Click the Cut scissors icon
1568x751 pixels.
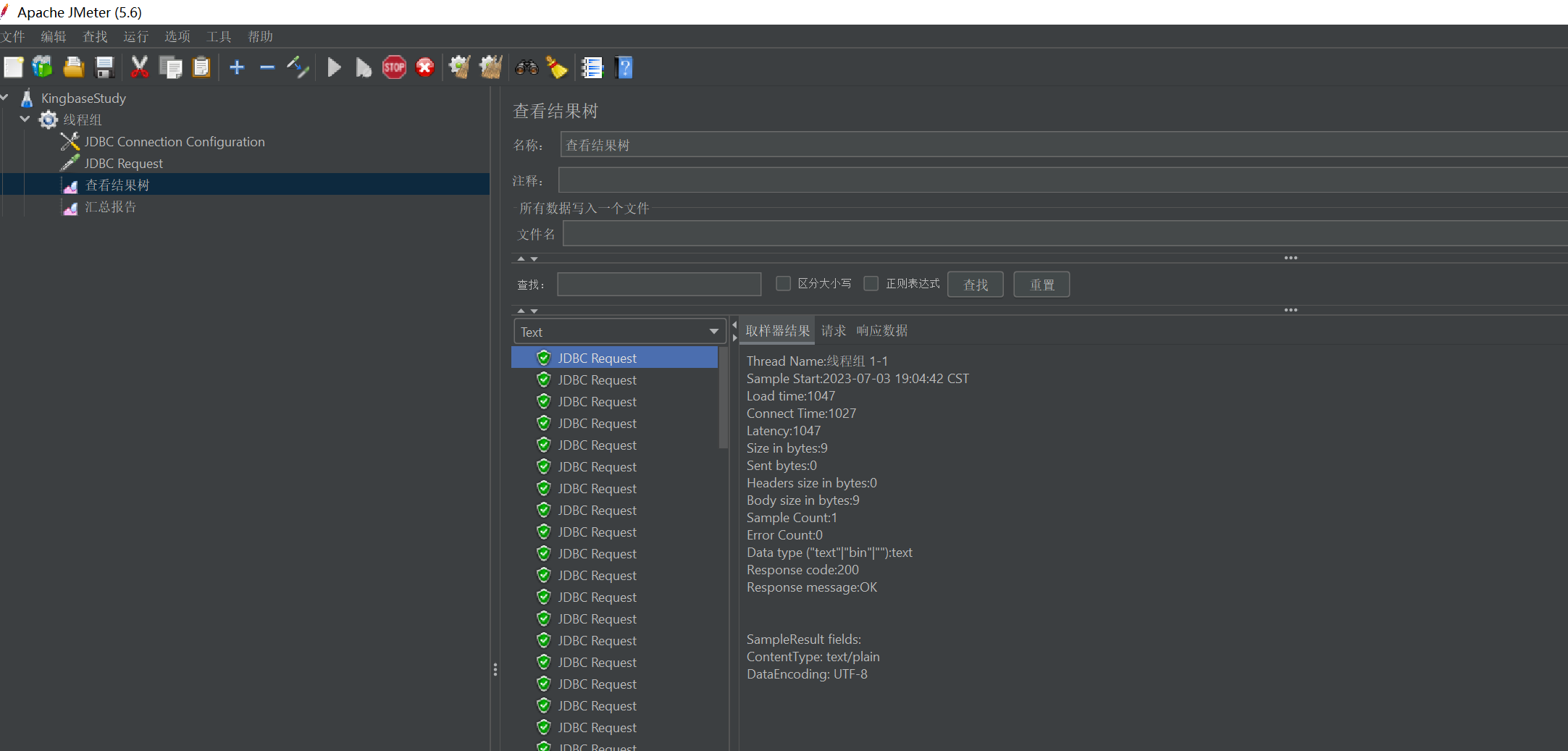[140, 67]
